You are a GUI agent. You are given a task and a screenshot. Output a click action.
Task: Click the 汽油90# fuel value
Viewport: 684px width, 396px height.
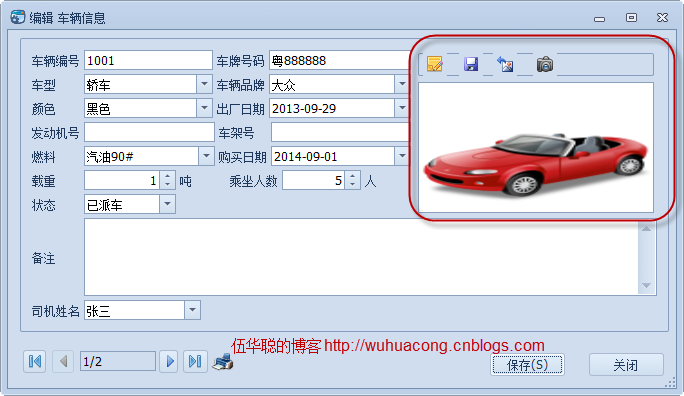pyautogui.click(x=110, y=157)
